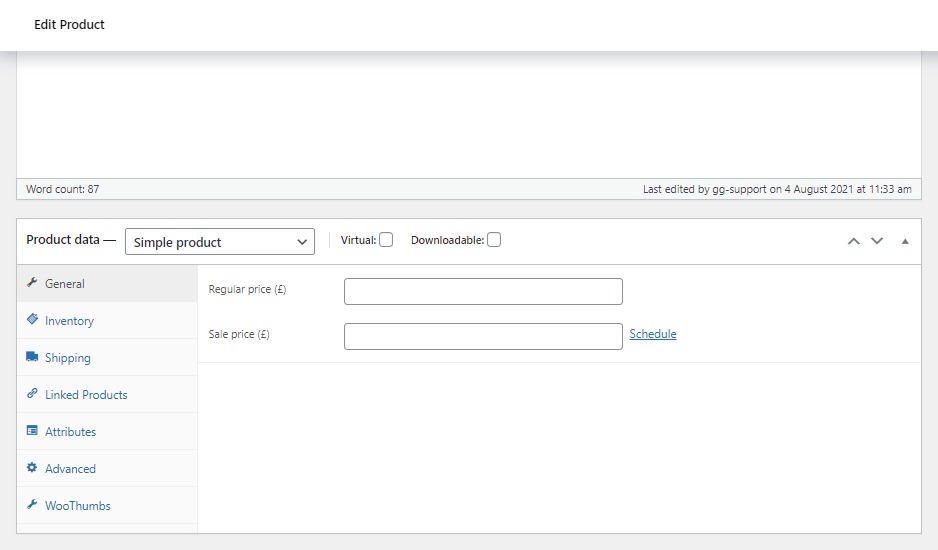This screenshot has width=938, height=550.
Task: Move Product data panel up
Action: [854, 241]
